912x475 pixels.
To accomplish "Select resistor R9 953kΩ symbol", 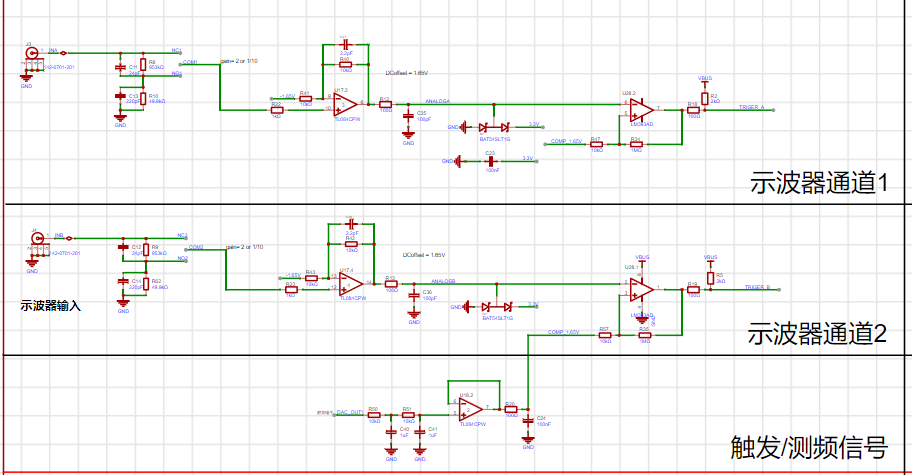I will pos(146,251).
